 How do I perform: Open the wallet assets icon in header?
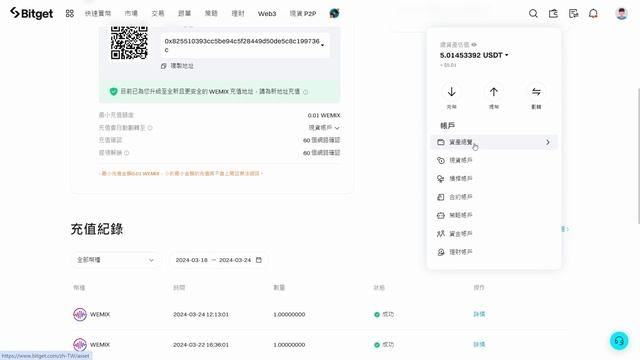(553, 13)
